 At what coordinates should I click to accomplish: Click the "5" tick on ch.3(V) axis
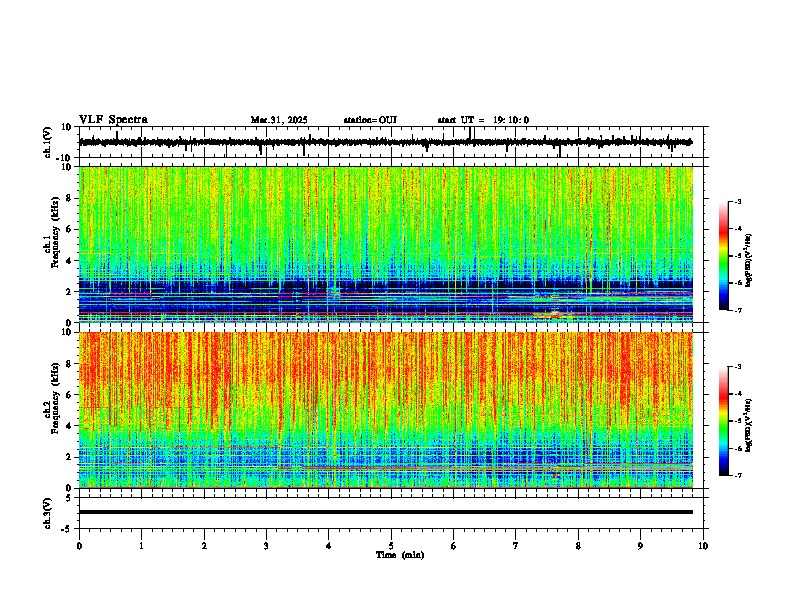click(x=69, y=498)
